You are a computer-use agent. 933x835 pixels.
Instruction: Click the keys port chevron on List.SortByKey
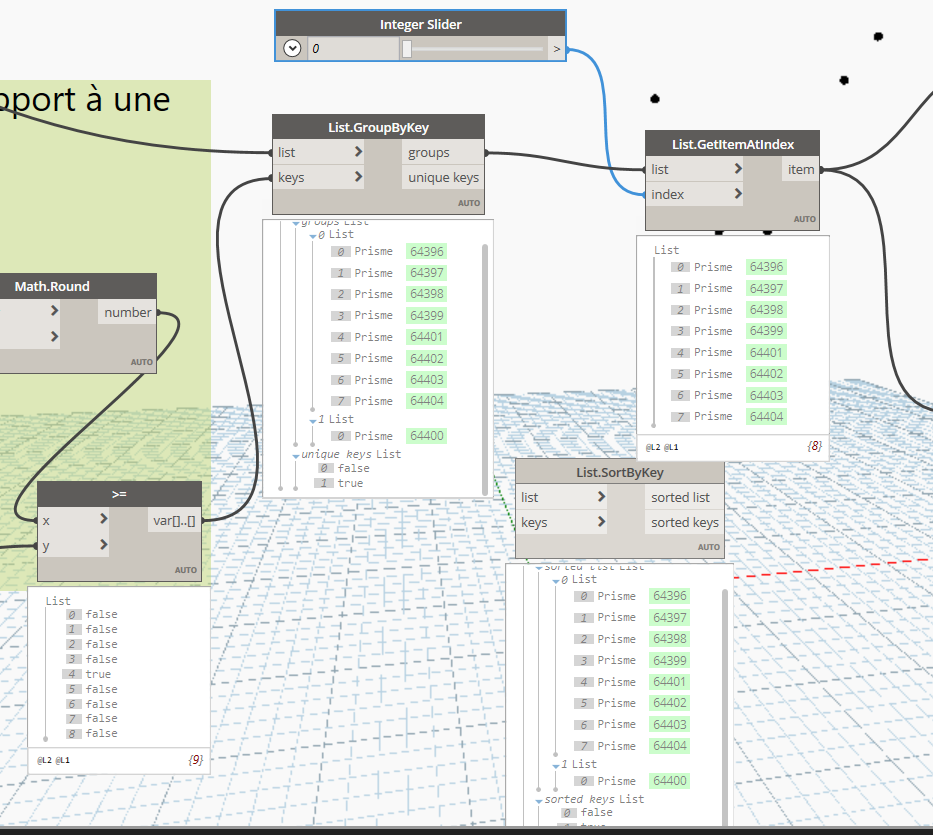click(x=601, y=522)
